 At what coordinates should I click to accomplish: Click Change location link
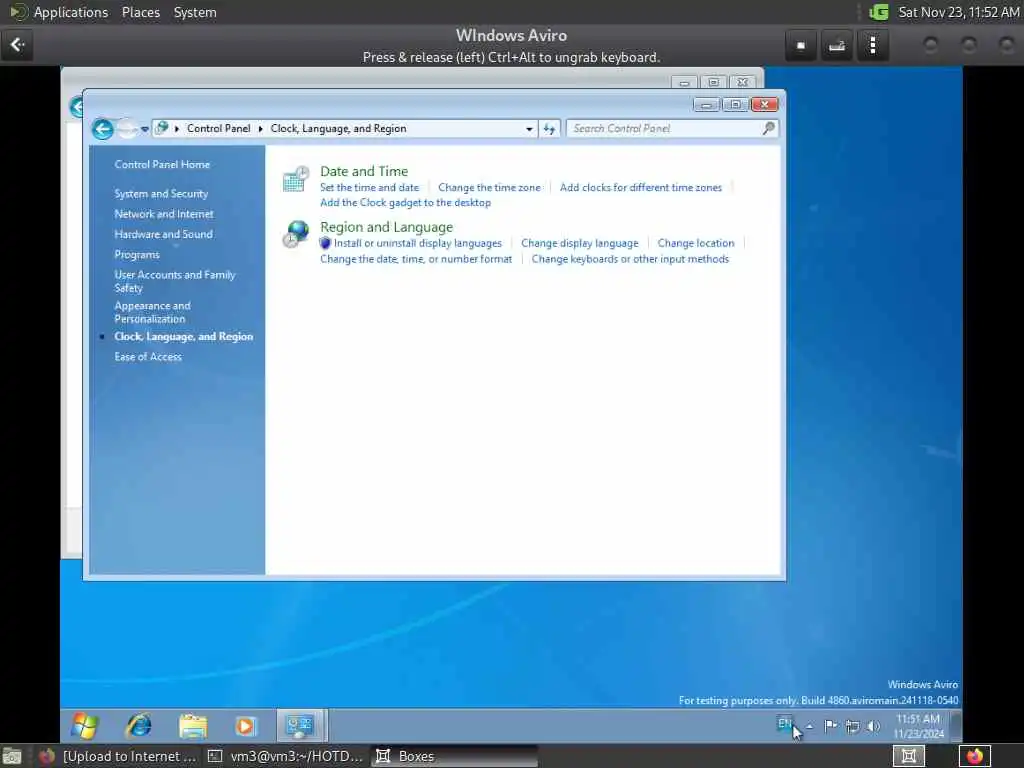click(x=696, y=243)
